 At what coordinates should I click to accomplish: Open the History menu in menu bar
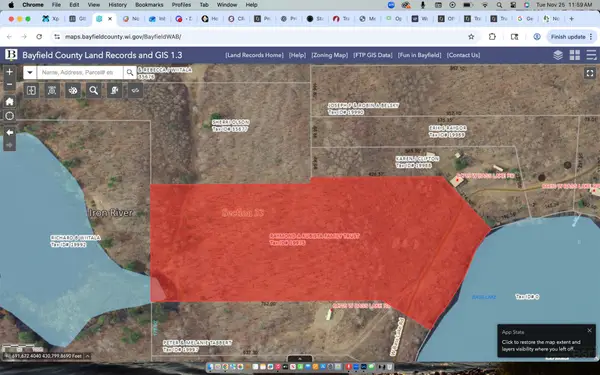[x=117, y=5]
